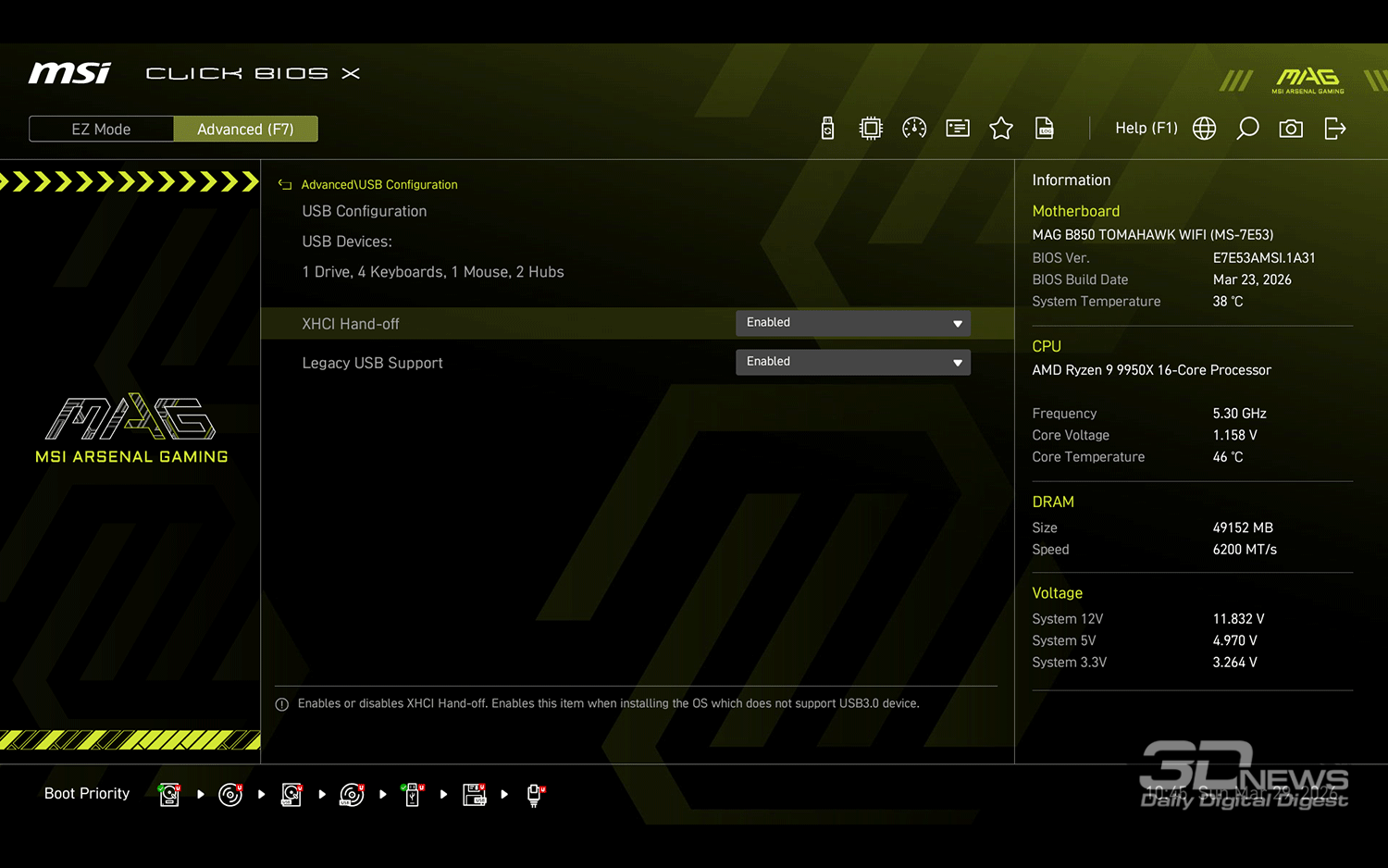Select the network plug boot device
Image resolution: width=1388 pixels, height=868 pixels.
(534, 794)
